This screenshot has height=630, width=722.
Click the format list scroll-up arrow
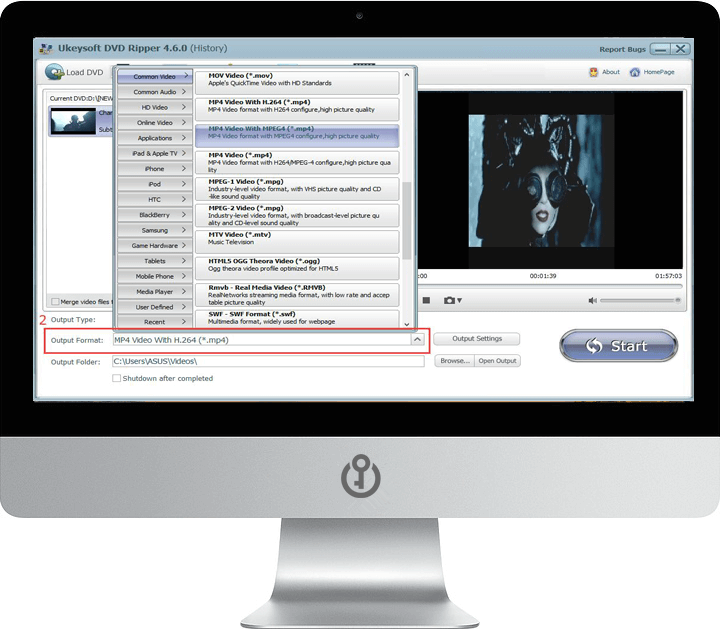pyautogui.click(x=406, y=75)
